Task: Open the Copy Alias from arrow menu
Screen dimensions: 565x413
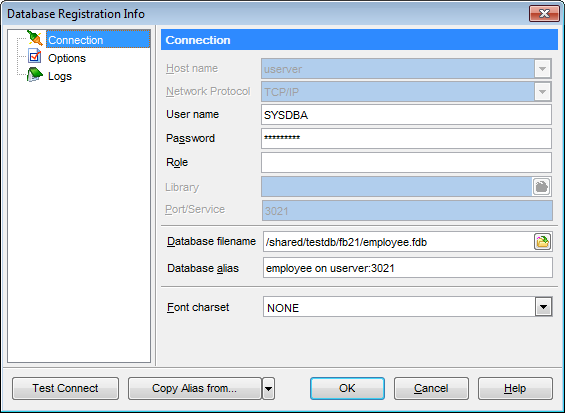Action: click(268, 388)
